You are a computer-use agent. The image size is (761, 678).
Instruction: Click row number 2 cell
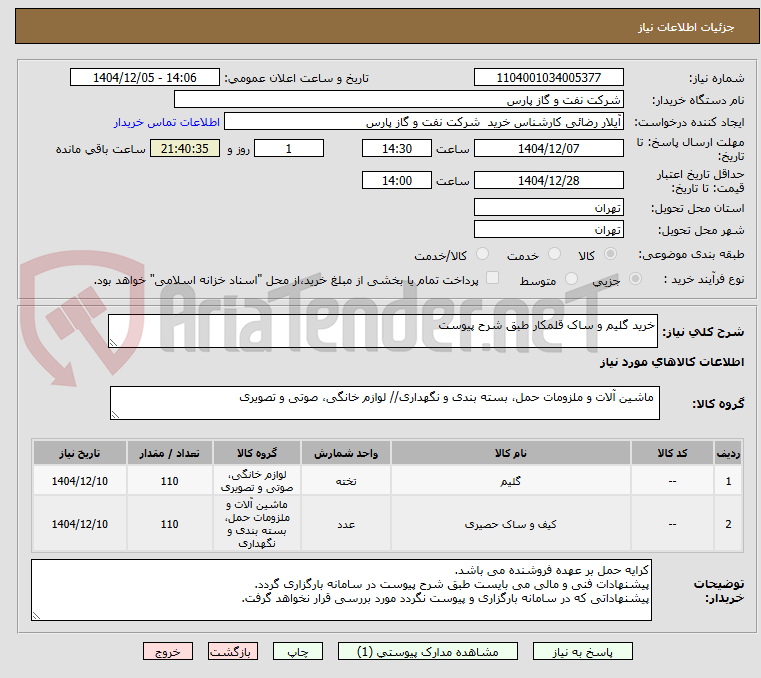coord(728,524)
